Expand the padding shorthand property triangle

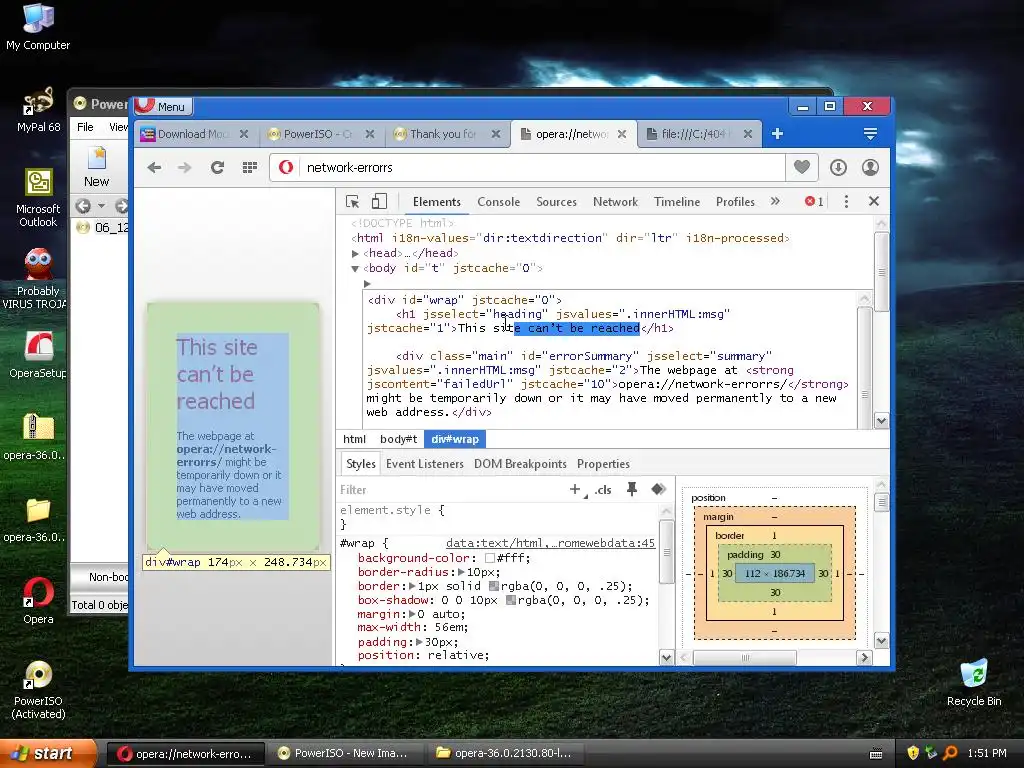(x=419, y=642)
